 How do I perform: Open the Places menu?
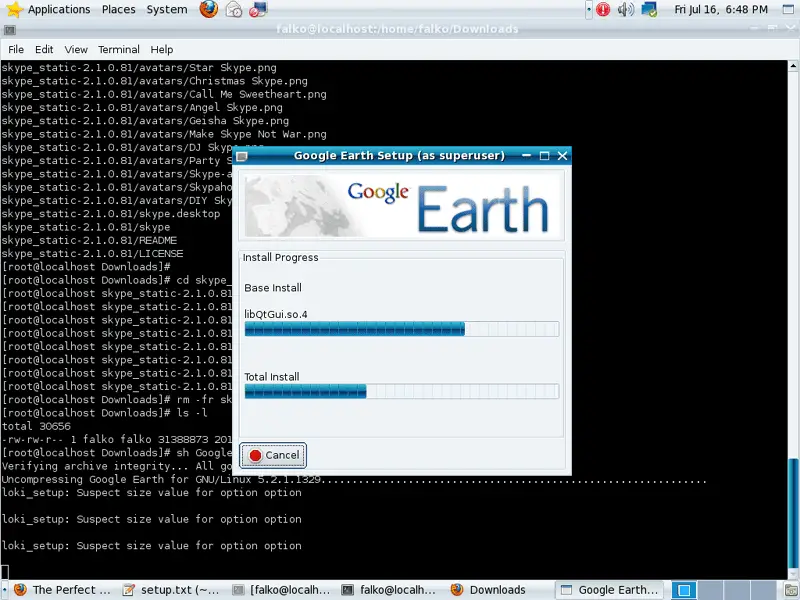(x=118, y=9)
